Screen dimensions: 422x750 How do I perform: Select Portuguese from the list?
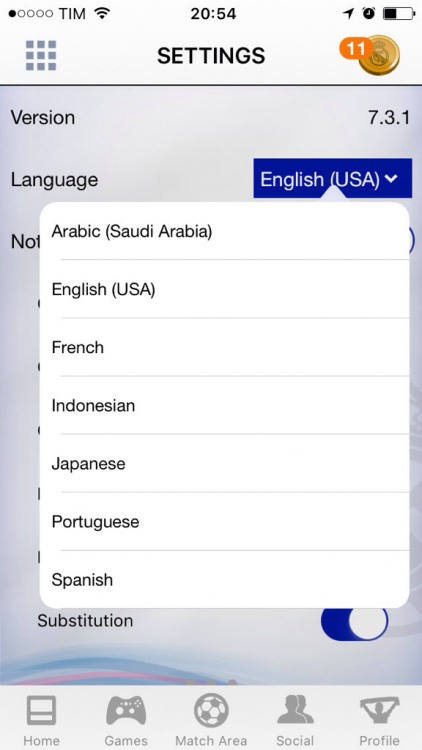tap(224, 521)
